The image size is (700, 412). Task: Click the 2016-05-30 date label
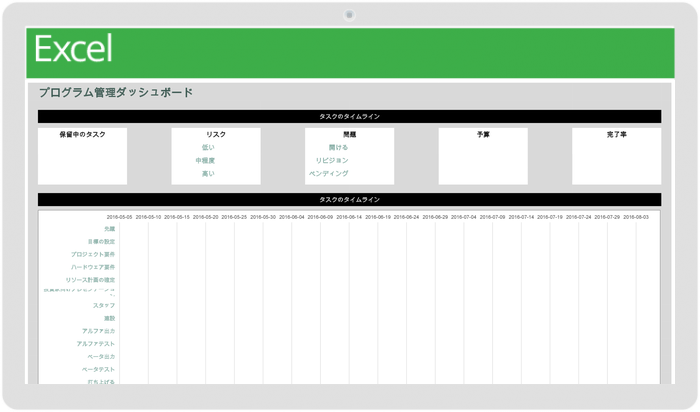pos(263,217)
